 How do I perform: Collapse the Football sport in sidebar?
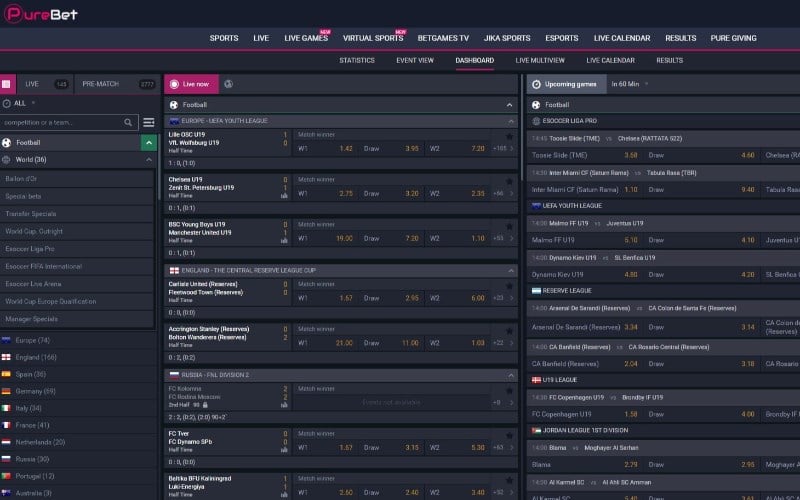point(148,143)
